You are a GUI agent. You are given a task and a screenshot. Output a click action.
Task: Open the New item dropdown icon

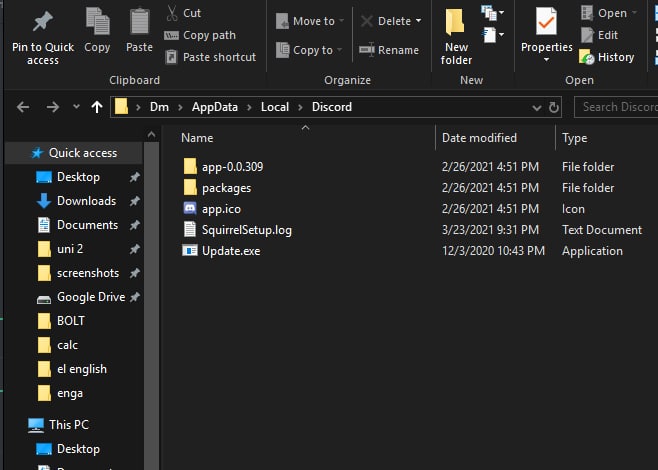pos(493,13)
